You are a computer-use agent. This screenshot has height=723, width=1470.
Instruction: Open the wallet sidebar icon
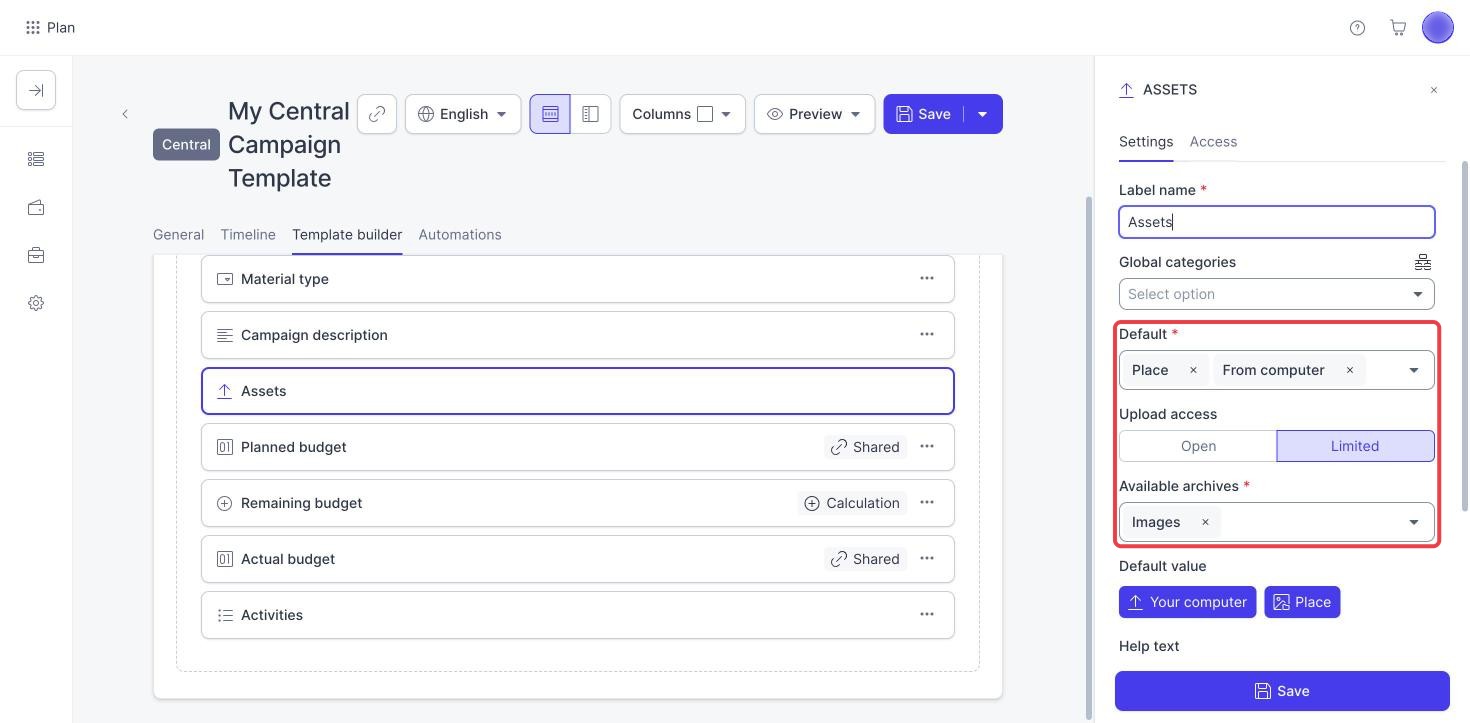pos(36,207)
